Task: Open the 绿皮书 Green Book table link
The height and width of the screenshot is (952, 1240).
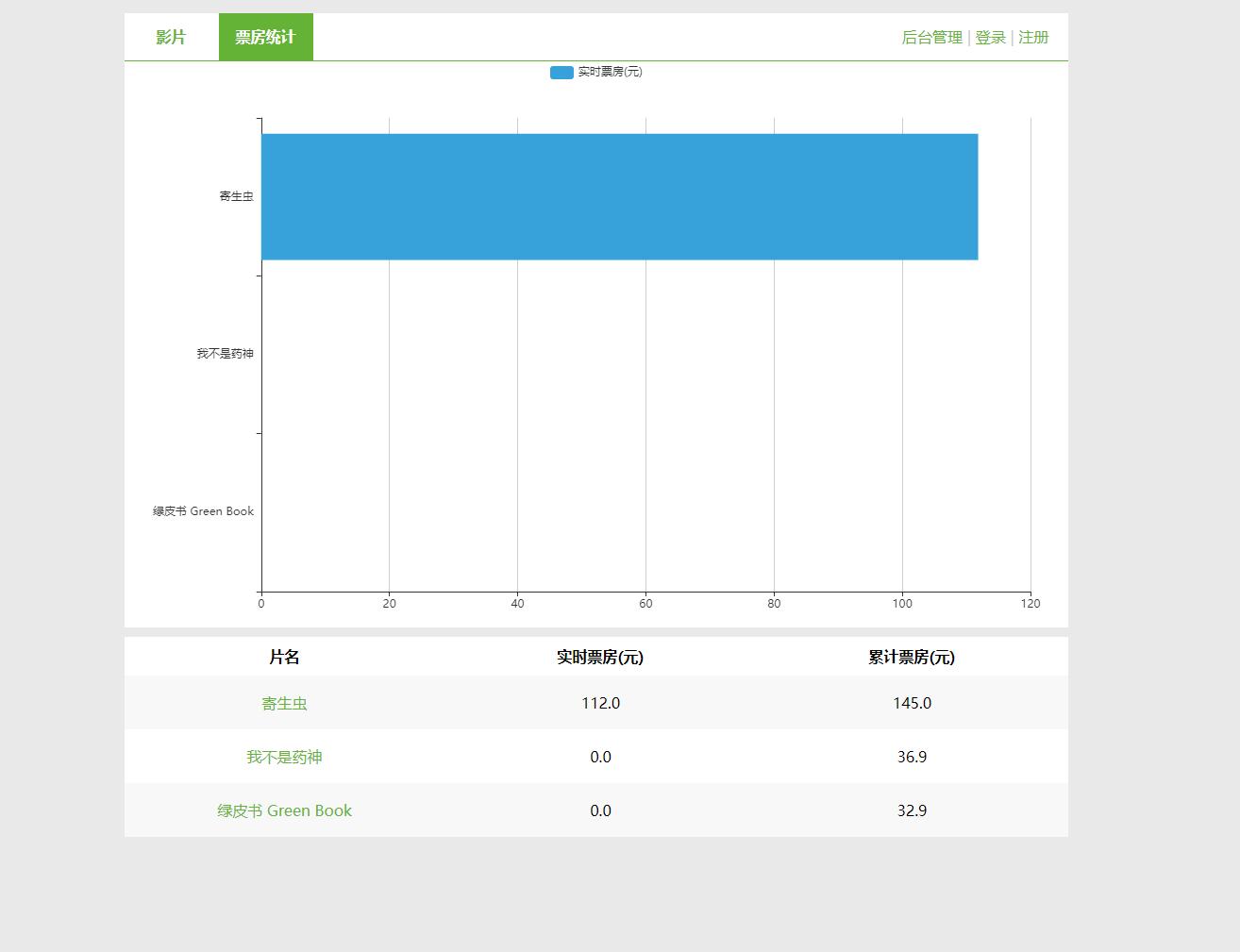Action: tap(285, 810)
